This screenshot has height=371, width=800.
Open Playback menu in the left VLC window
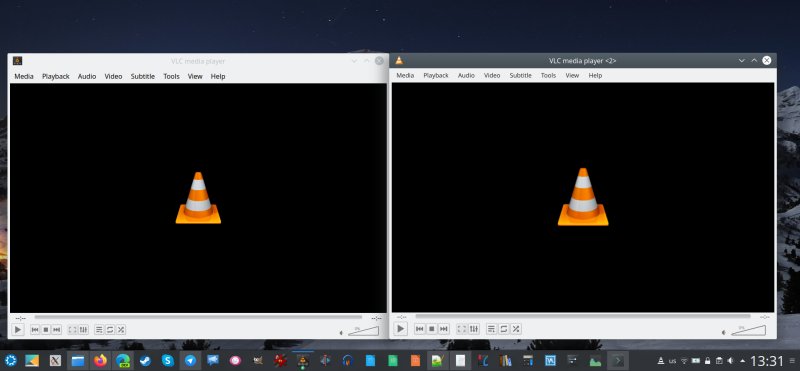tap(56, 77)
